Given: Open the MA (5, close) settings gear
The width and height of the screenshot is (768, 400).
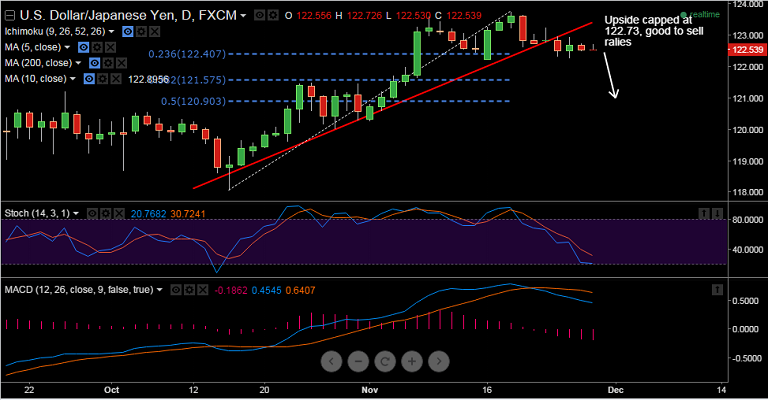Looking at the screenshot, I should (x=97, y=47).
